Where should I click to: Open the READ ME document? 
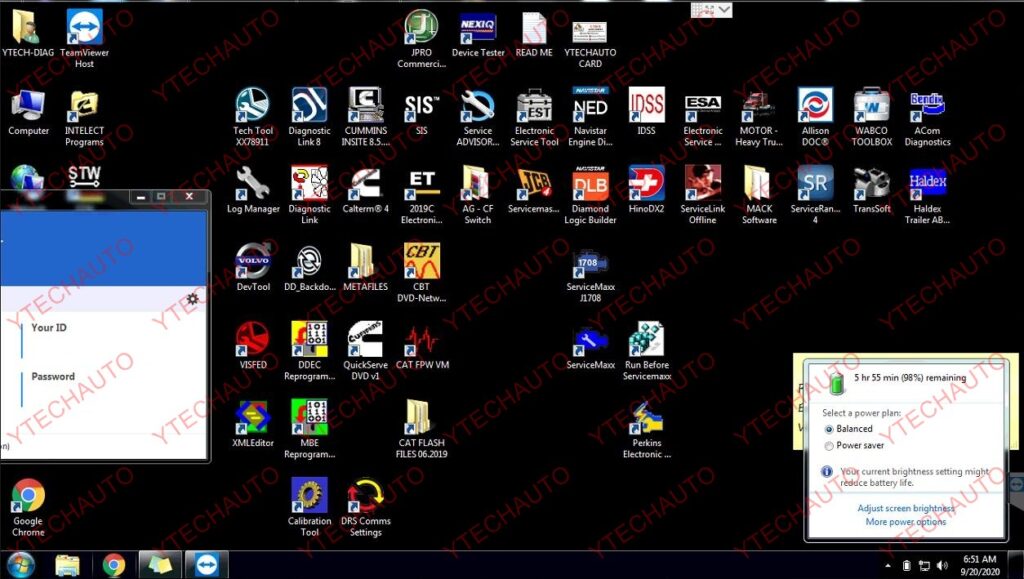pos(534,34)
